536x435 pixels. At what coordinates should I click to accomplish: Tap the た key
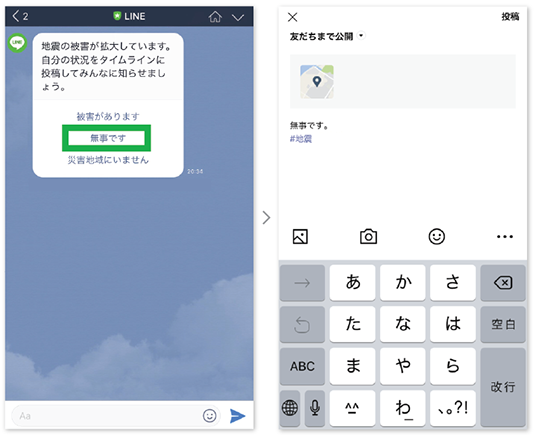[352, 324]
